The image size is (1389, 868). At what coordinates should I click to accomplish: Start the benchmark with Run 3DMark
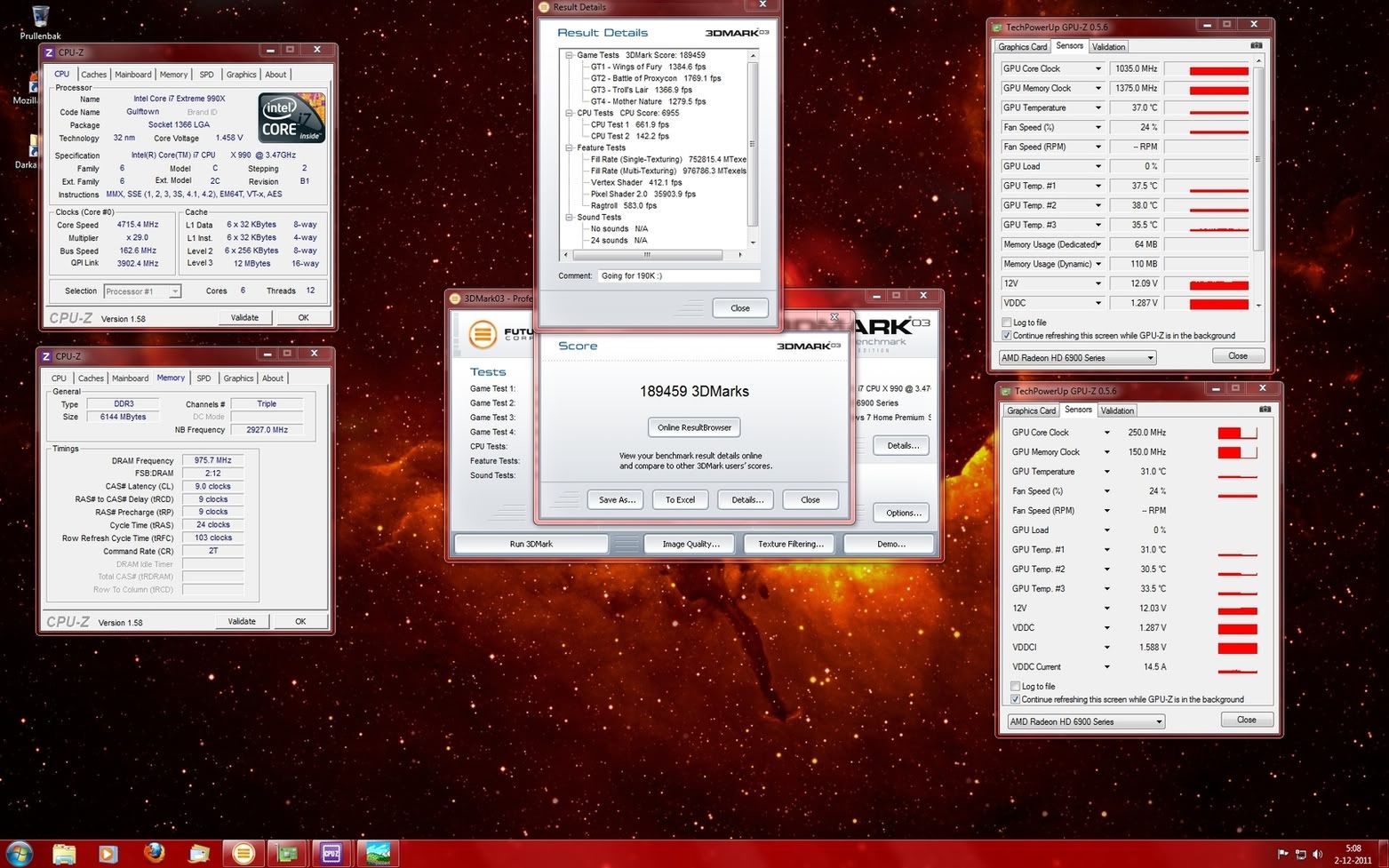coord(531,544)
